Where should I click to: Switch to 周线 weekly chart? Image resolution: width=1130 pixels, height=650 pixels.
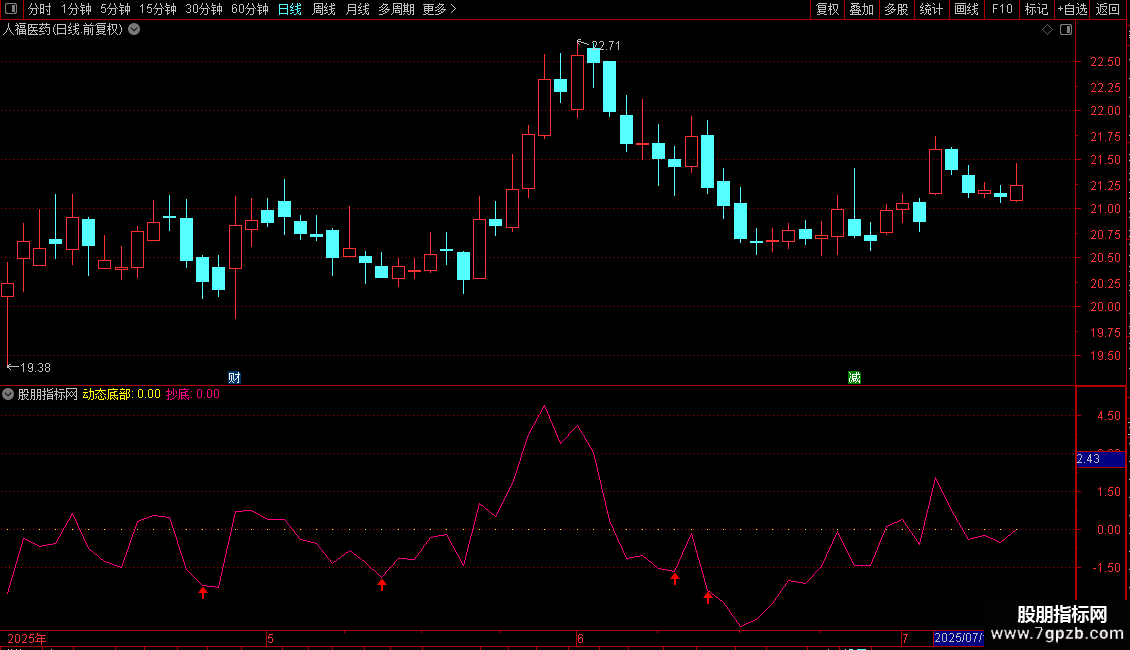324,9
